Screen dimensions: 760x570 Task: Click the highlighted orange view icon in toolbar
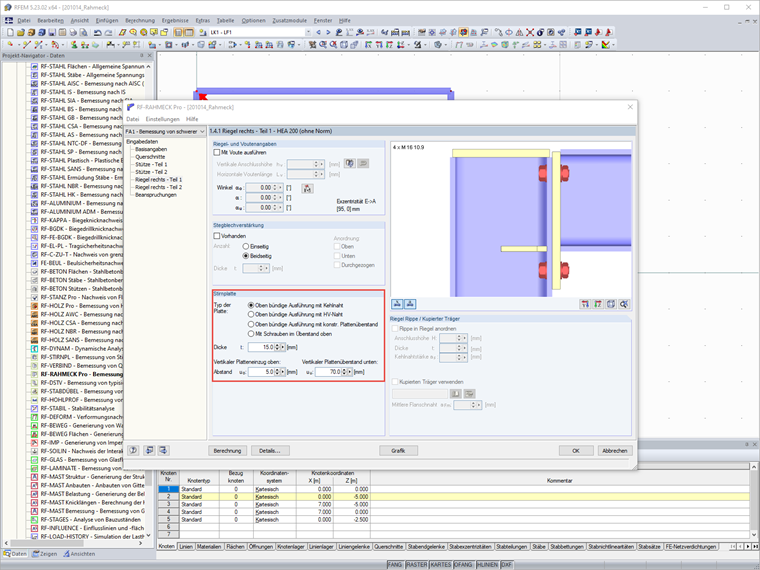tap(463, 32)
